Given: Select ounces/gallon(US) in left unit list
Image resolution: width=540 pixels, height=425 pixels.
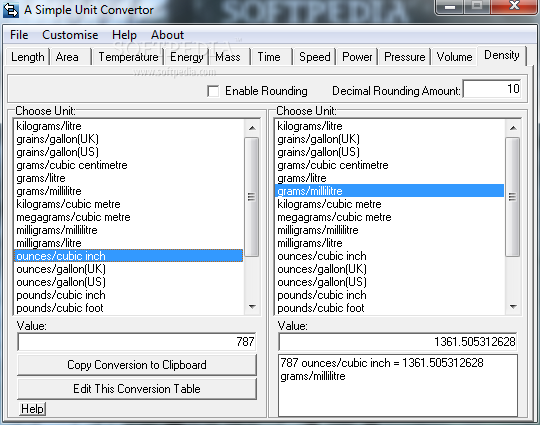Looking at the screenshot, I should pos(128,282).
